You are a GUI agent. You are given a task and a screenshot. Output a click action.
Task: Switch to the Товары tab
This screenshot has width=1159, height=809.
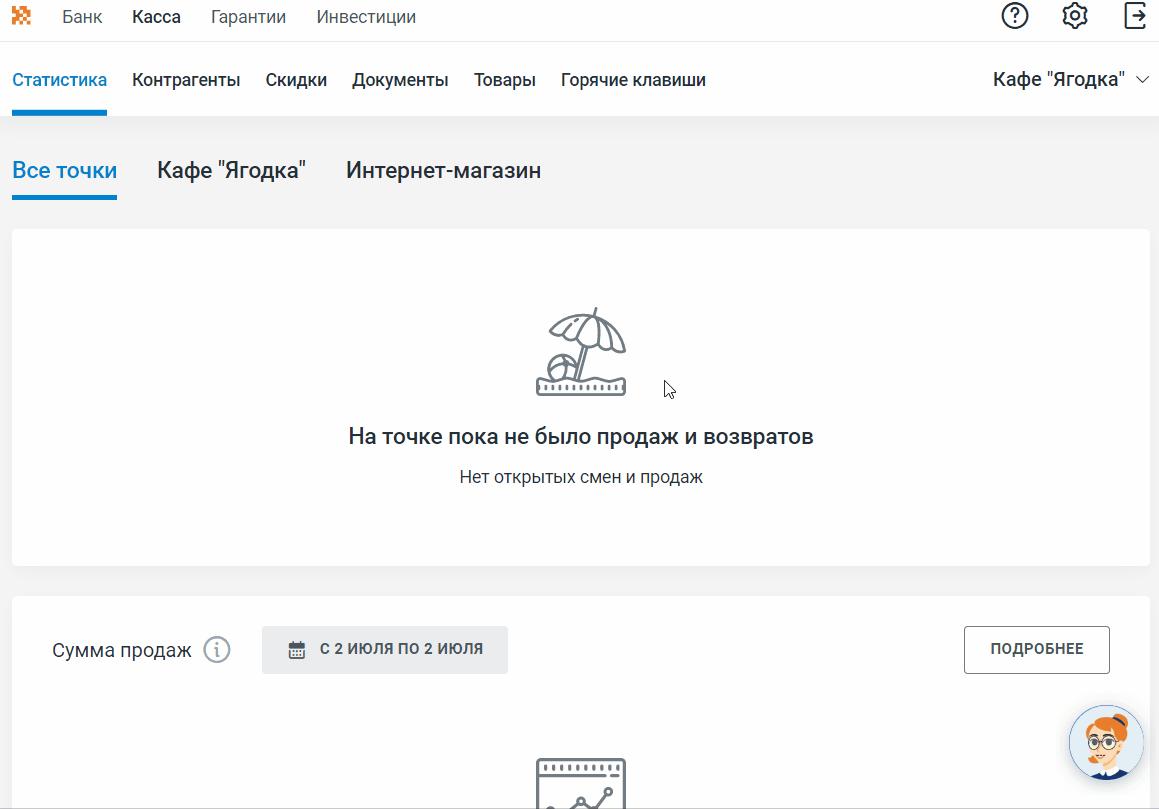(x=505, y=80)
